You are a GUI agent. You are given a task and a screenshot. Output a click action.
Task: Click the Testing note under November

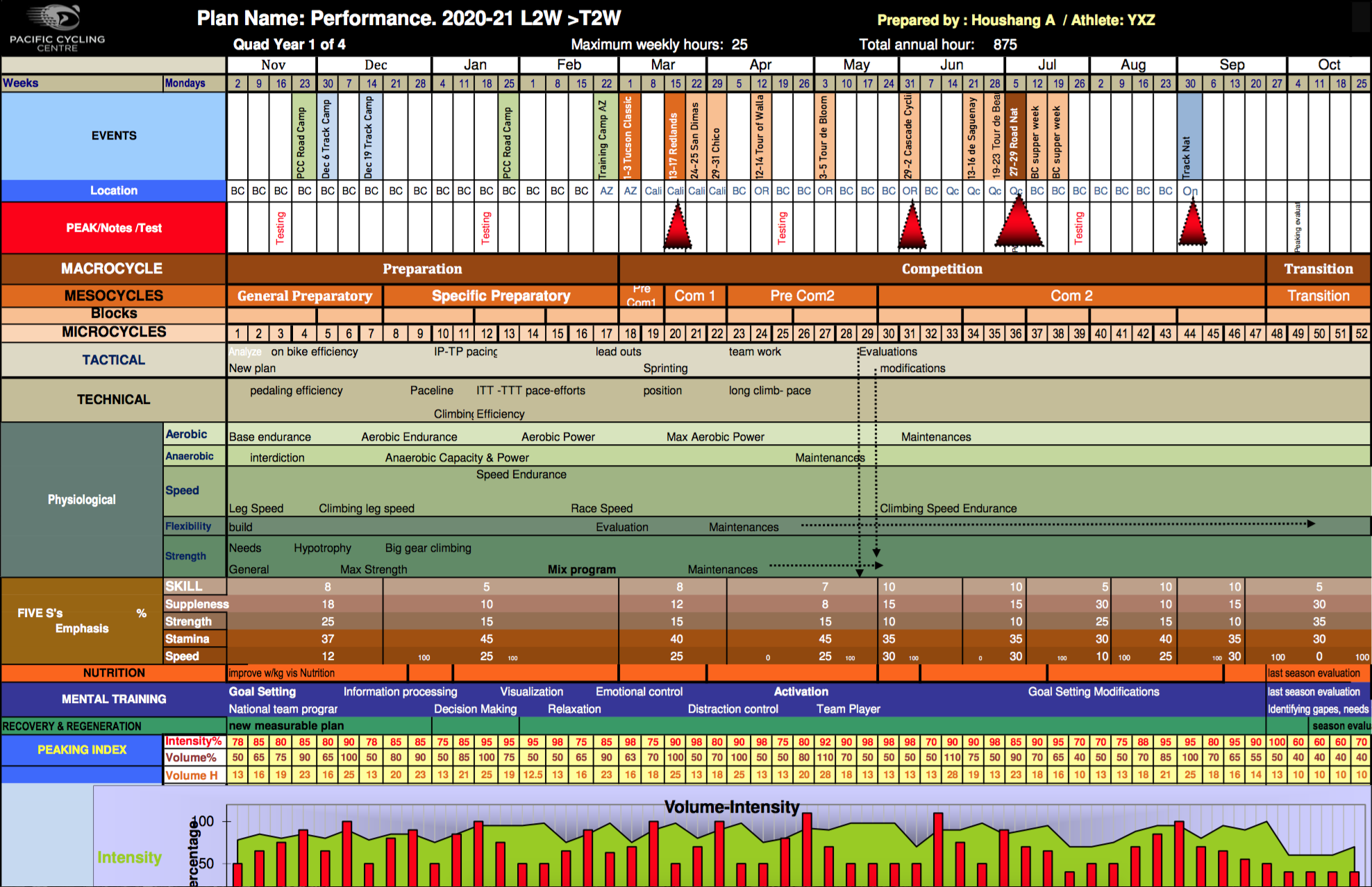click(281, 228)
